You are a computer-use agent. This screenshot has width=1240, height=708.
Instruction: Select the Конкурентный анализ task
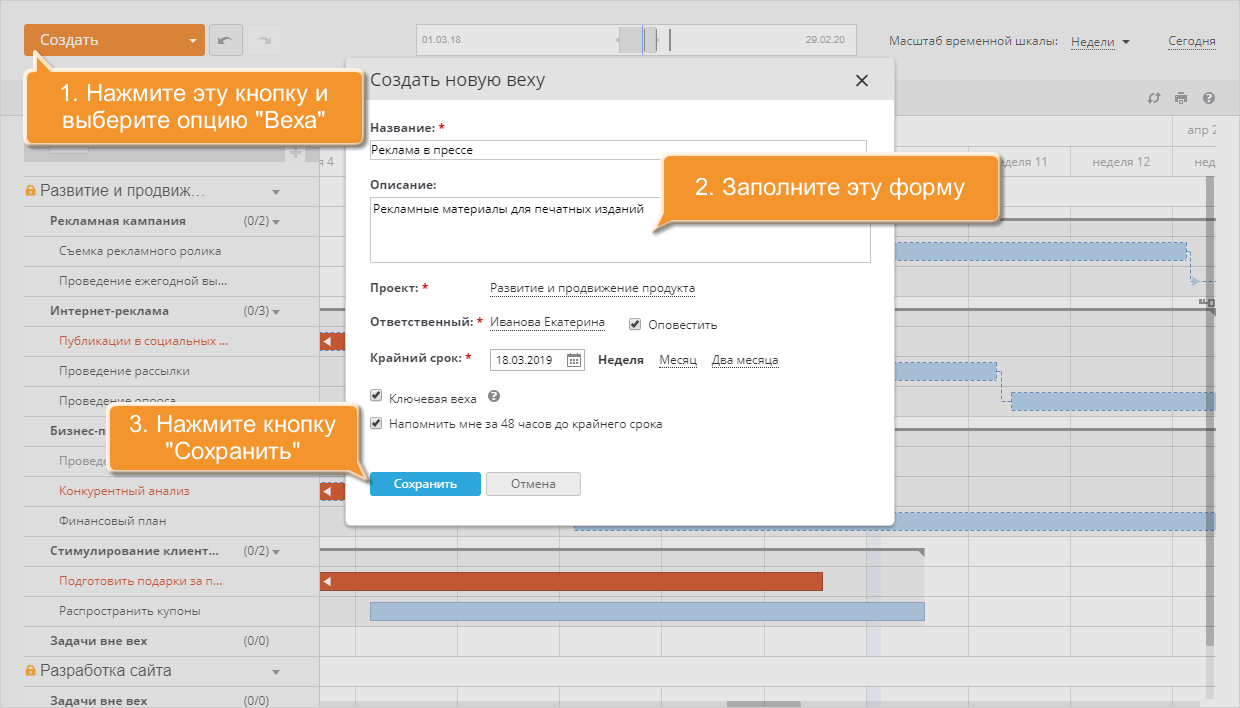(x=124, y=491)
